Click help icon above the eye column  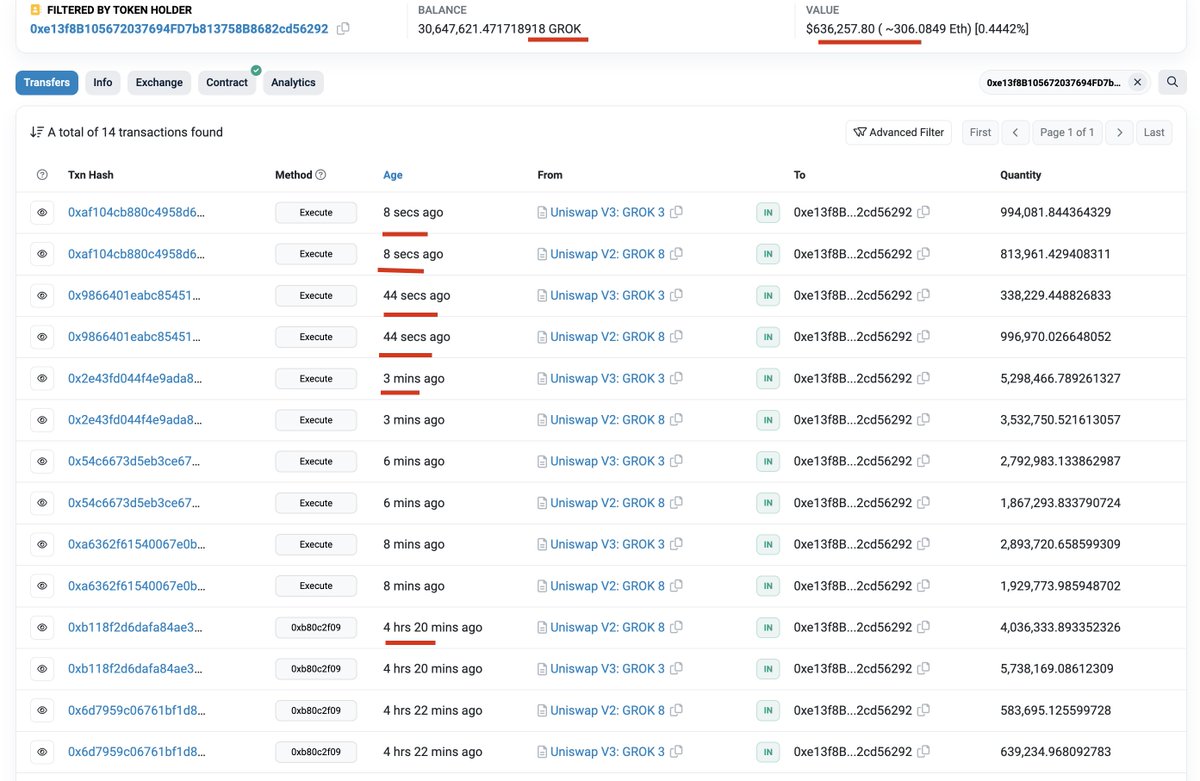tap(42, 175)
